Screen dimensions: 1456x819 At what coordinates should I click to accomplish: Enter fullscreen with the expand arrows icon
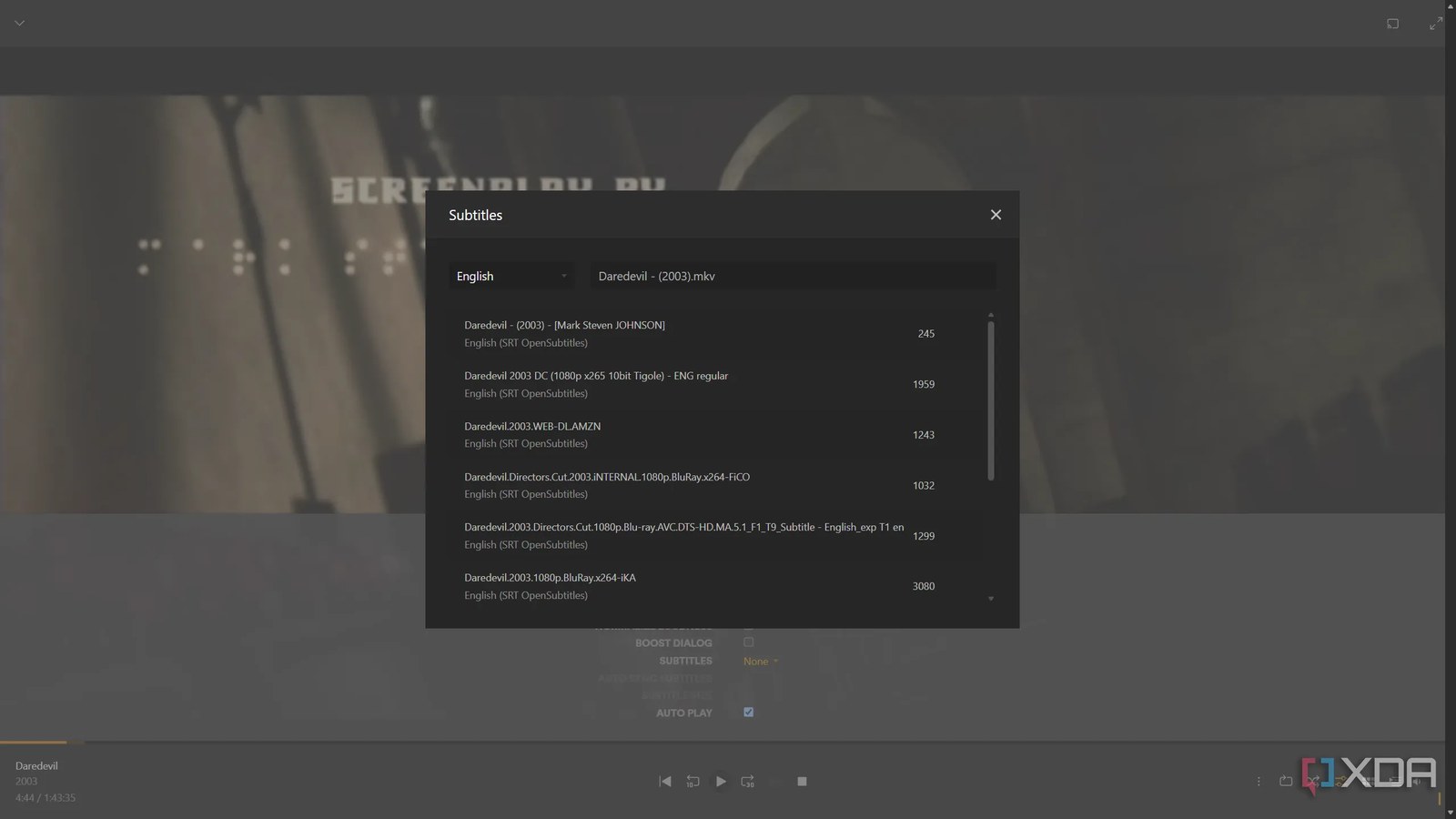click(x=1436, y=24)
